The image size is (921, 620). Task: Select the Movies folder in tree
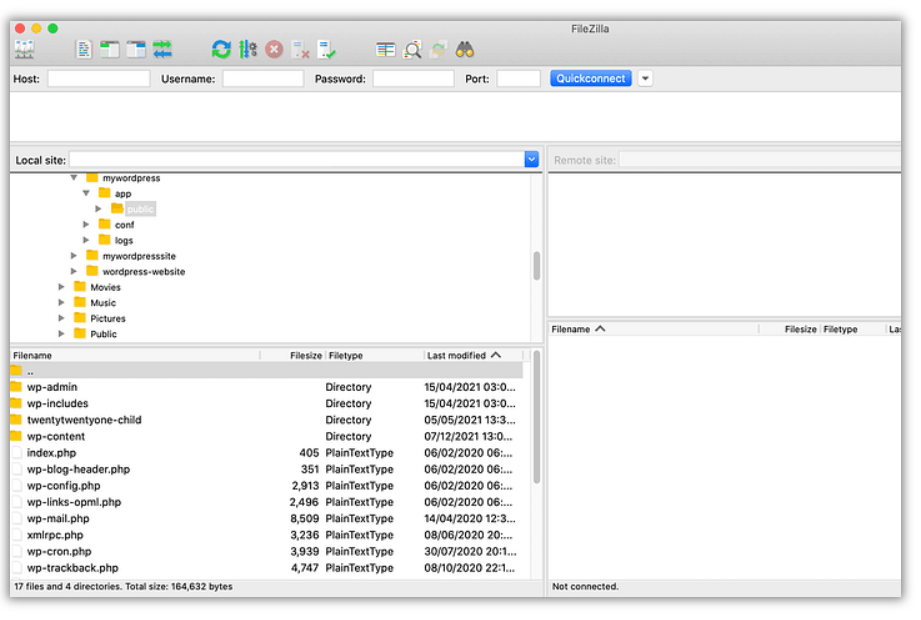point(105,287)
